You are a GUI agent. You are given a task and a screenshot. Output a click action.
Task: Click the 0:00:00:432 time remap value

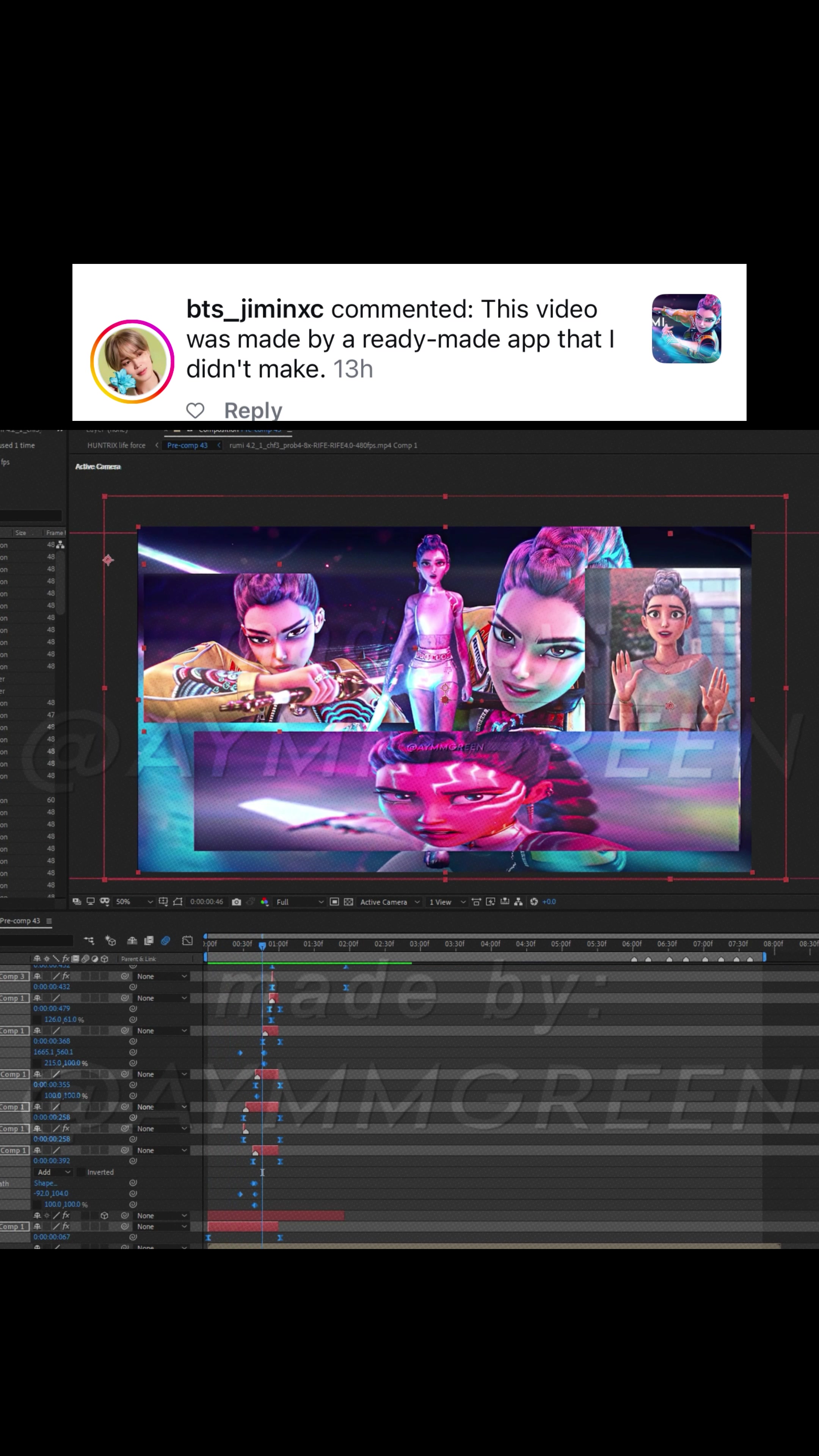click(x=52, y=987)
